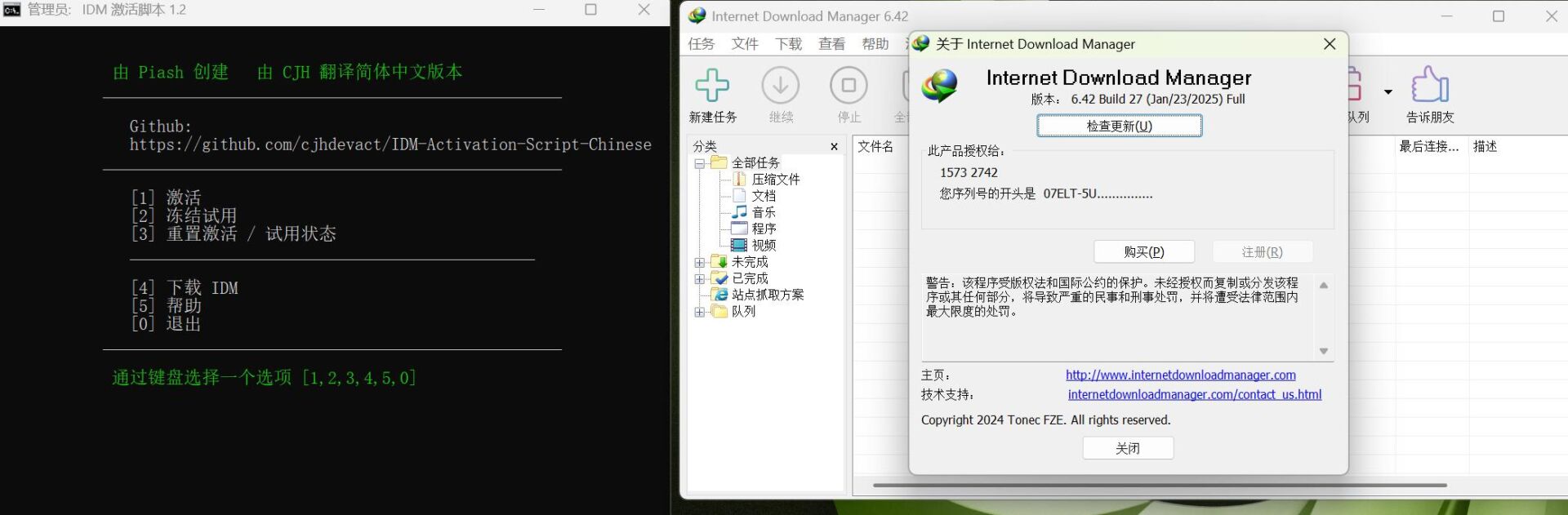Click the Resume (继续) download arrow icon
This screenshot has width=1568, height=515.
(780, 86)
